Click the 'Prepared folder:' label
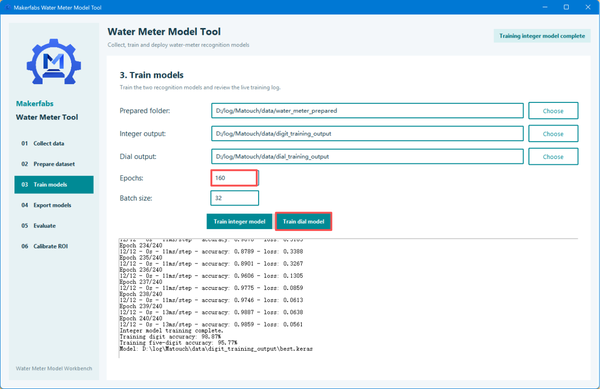Viewport: 600px width, 389px height. [145, 111]
